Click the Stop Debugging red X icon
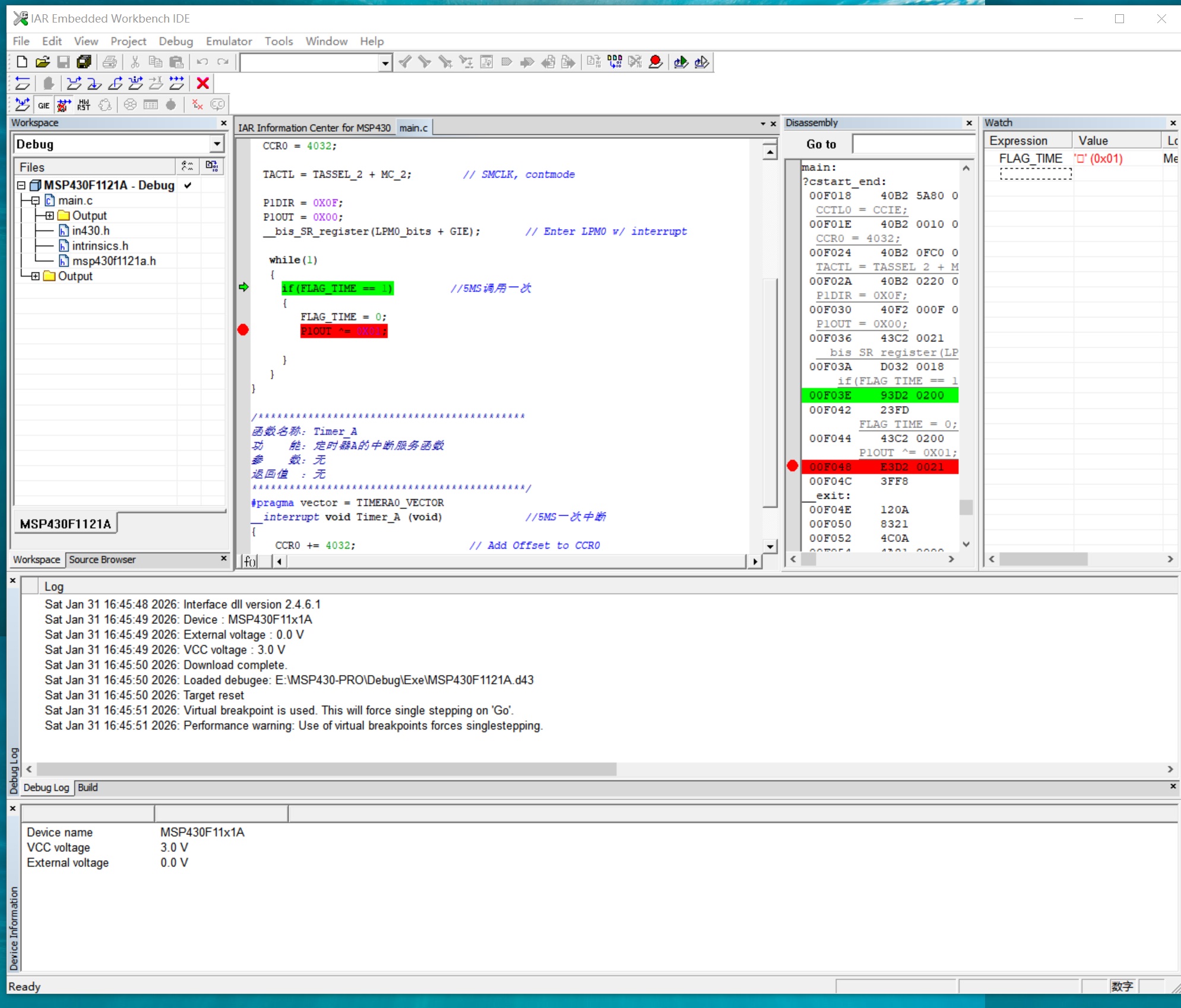1181x1008 pixels. coord(202,83)
